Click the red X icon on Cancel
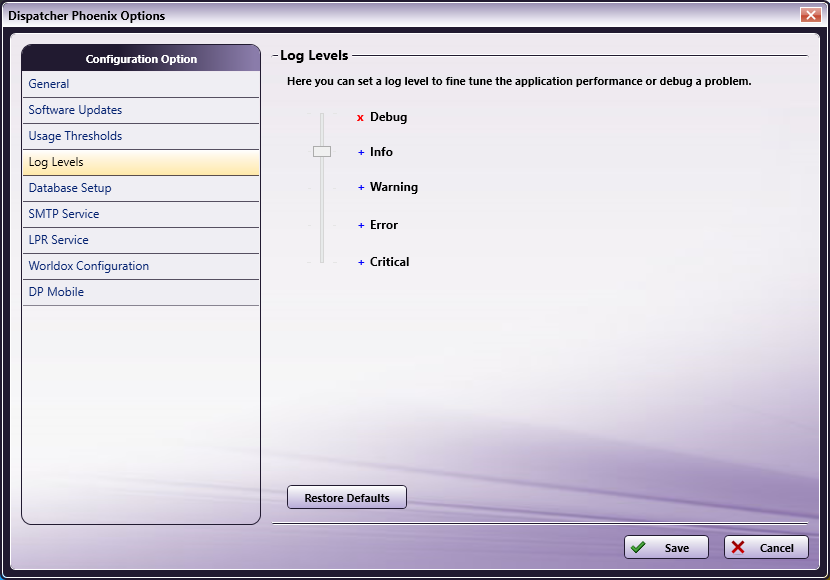 (738, 547)
